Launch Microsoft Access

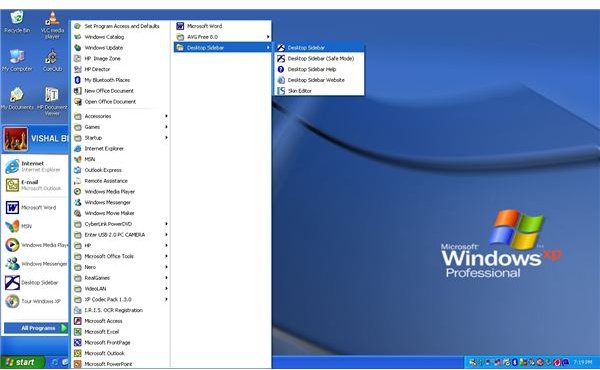click(x=121, y=321)
